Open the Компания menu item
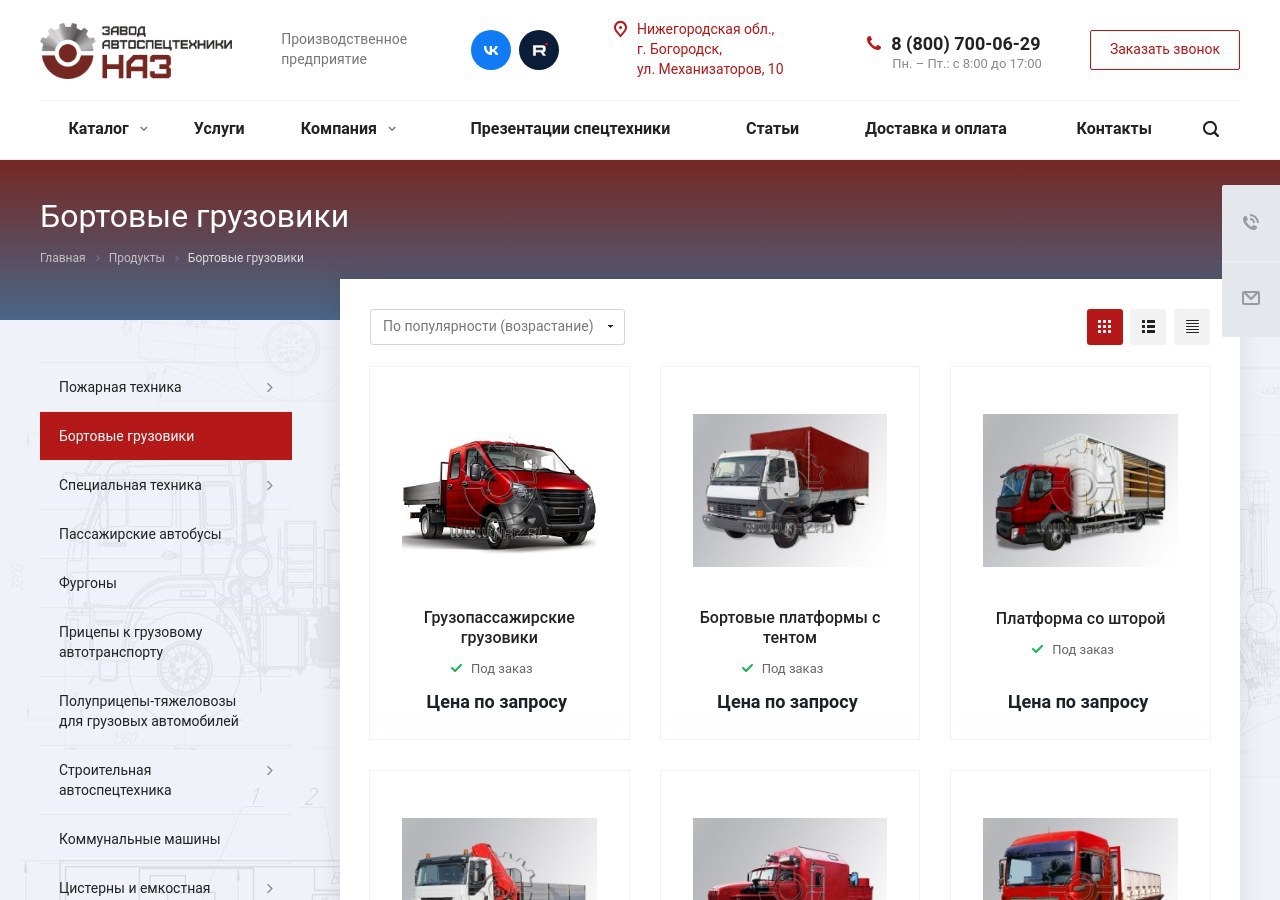This screenshot has width=1280, height=900. pyautogui.click(x=339, y=129)
